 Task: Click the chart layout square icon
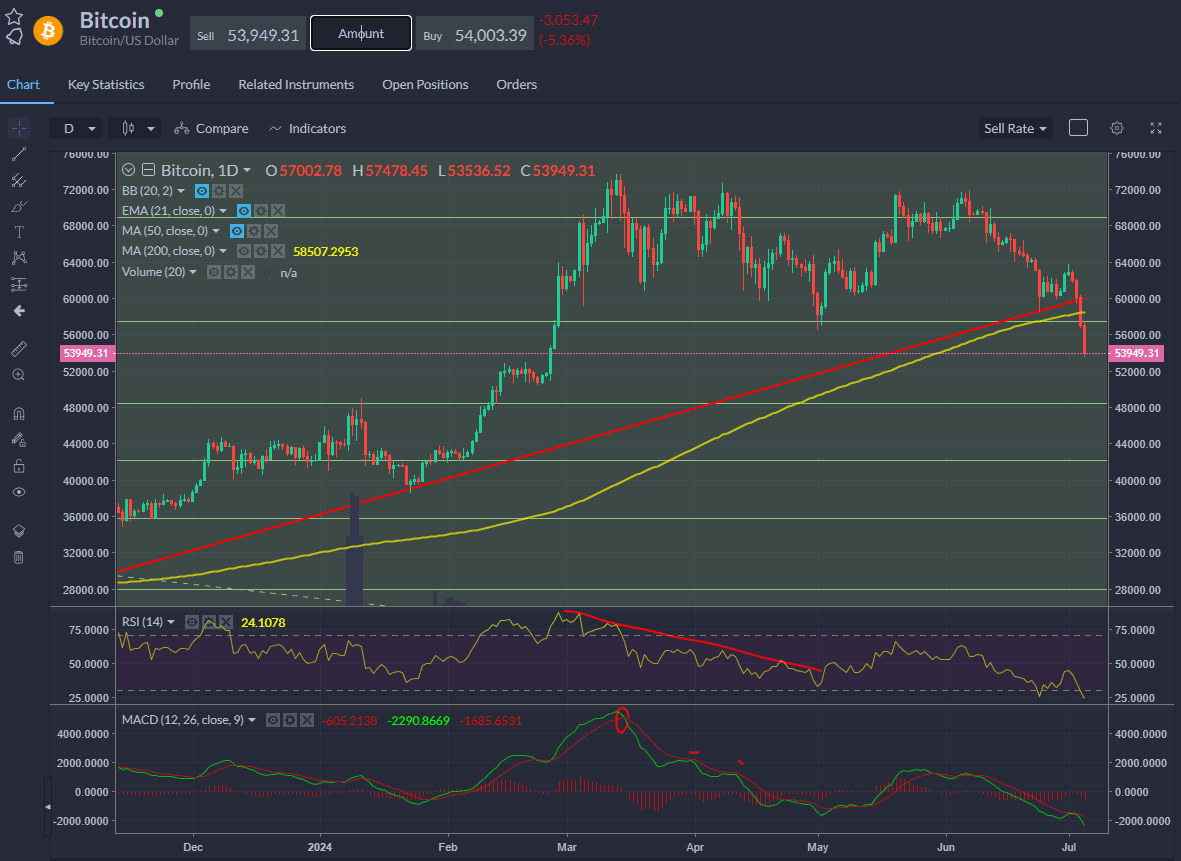pos(1079,128)
